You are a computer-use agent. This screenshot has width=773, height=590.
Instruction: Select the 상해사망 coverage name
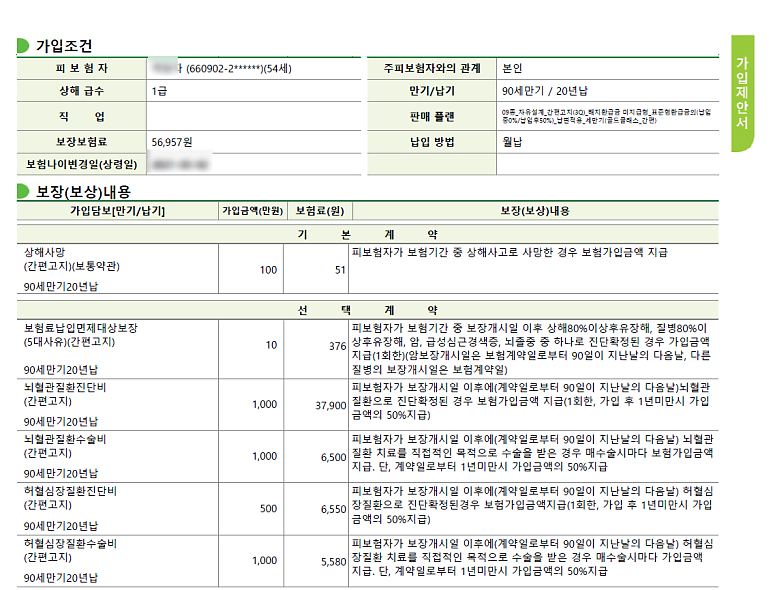point(44,252)
